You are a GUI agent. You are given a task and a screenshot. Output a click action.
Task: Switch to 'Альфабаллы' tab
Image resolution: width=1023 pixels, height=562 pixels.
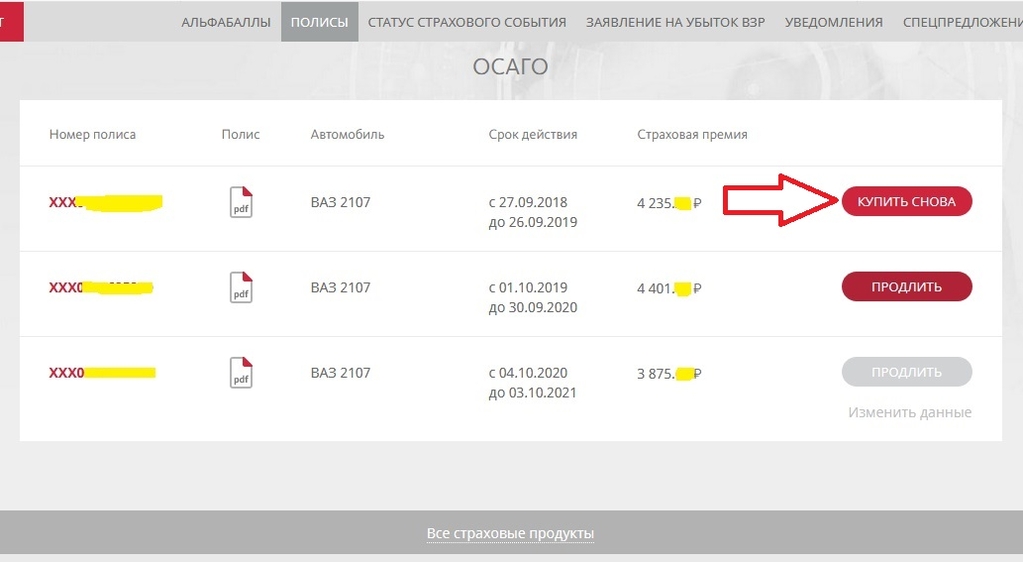(x=226, y=22)
